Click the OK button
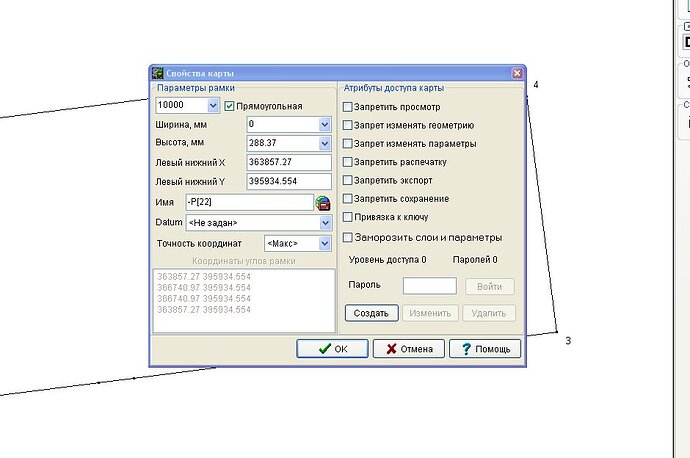Image resolution: width=690 pixels, height=458 pixels. [332, 349]
